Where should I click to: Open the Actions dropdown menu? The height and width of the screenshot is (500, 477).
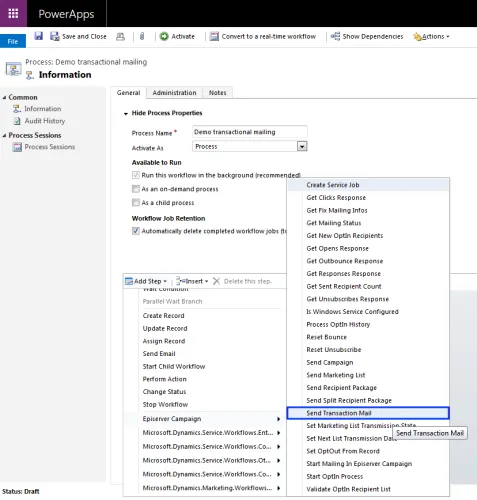431,36
